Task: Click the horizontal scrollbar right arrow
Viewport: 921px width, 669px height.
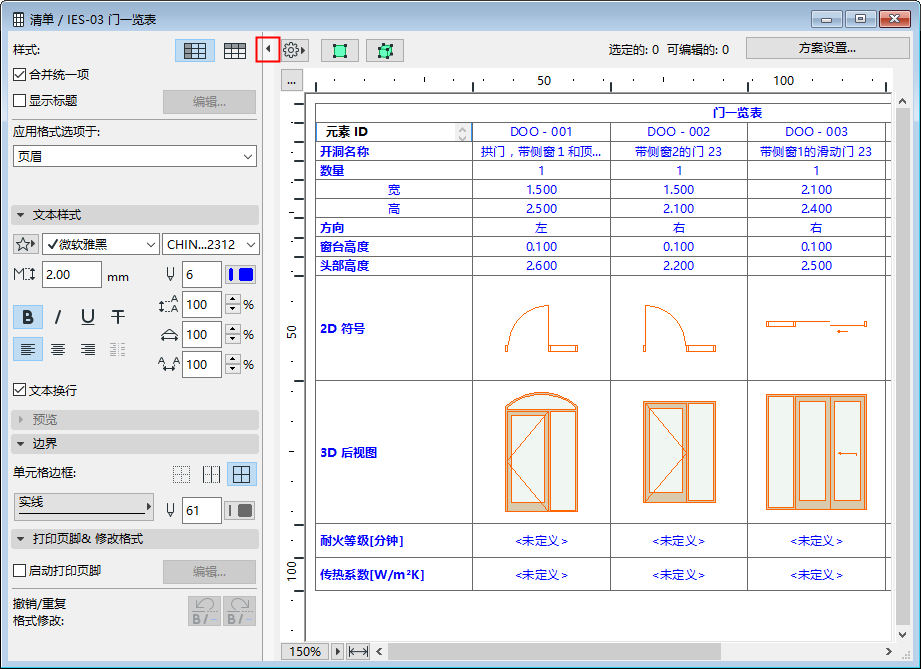Action: [889, 651]
